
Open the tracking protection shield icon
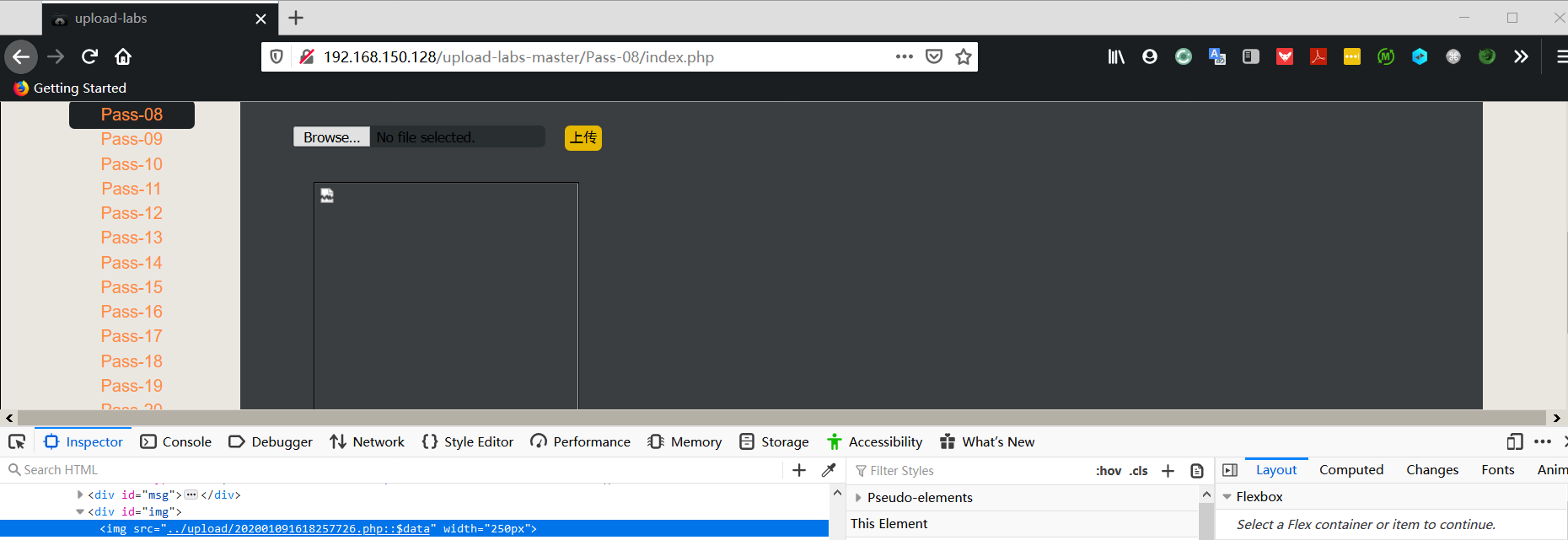click(x=277, y=56)
